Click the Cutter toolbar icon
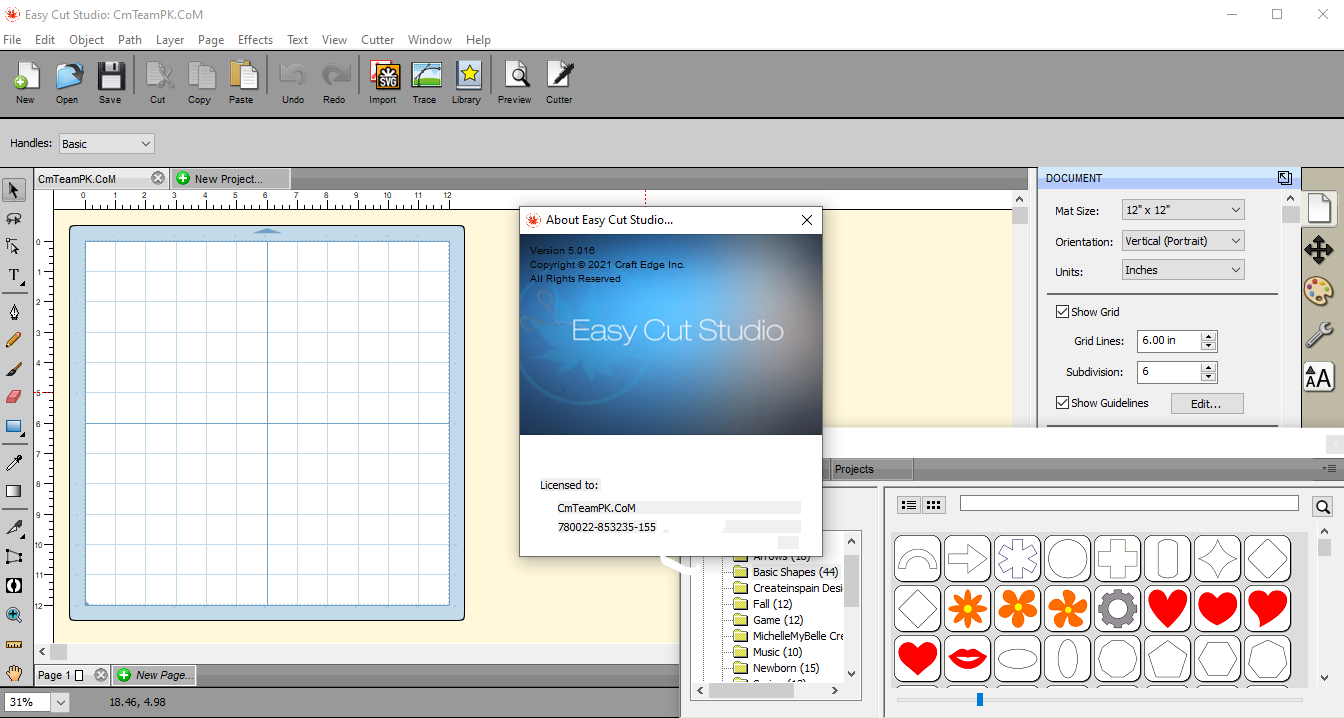Viewport: 1344px width, 718px height. (x=559, y=82)
